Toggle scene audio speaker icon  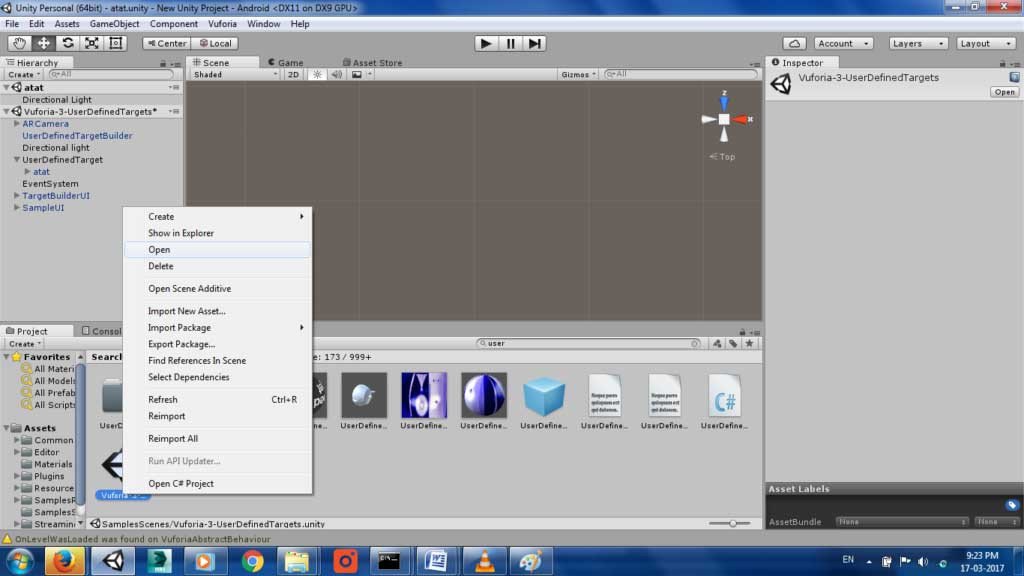click(x=337, y=74)
